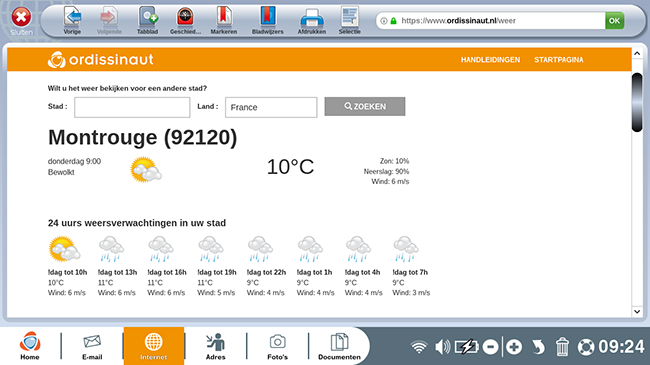Viewport: 650px width, 365px height.
Task: Click the 'Neerslag: 90%' text
Action: coord(386,171)
